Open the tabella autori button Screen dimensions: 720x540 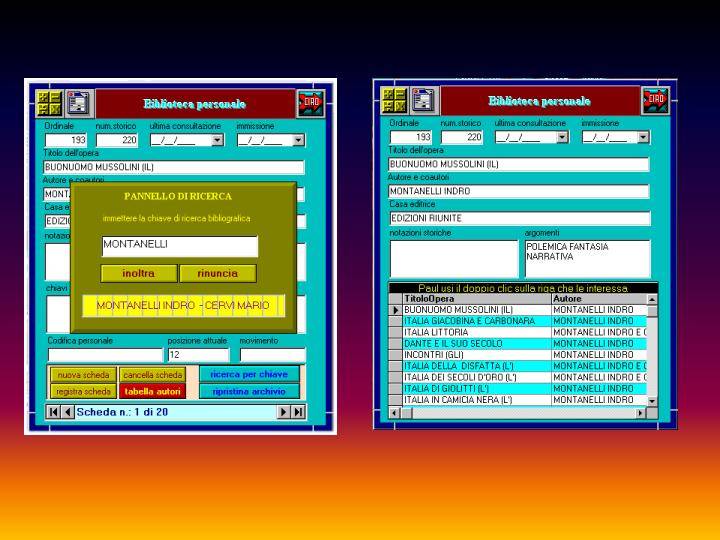click(x=152, y=391)
